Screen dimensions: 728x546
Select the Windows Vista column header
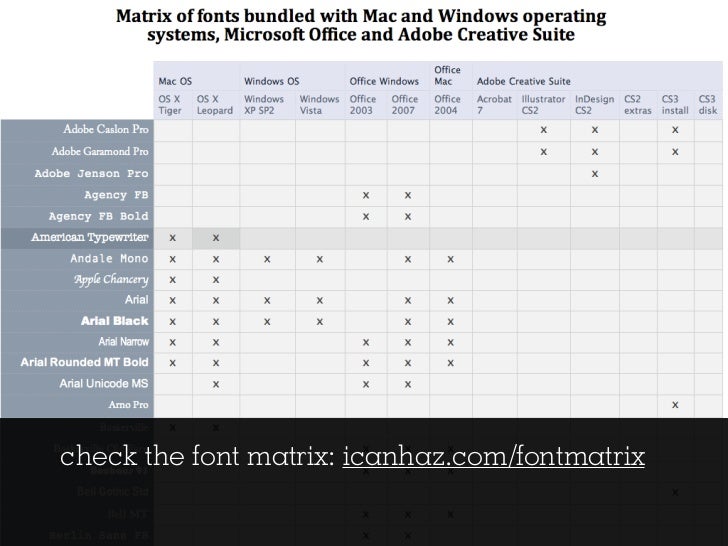click(x=319, y=105)
